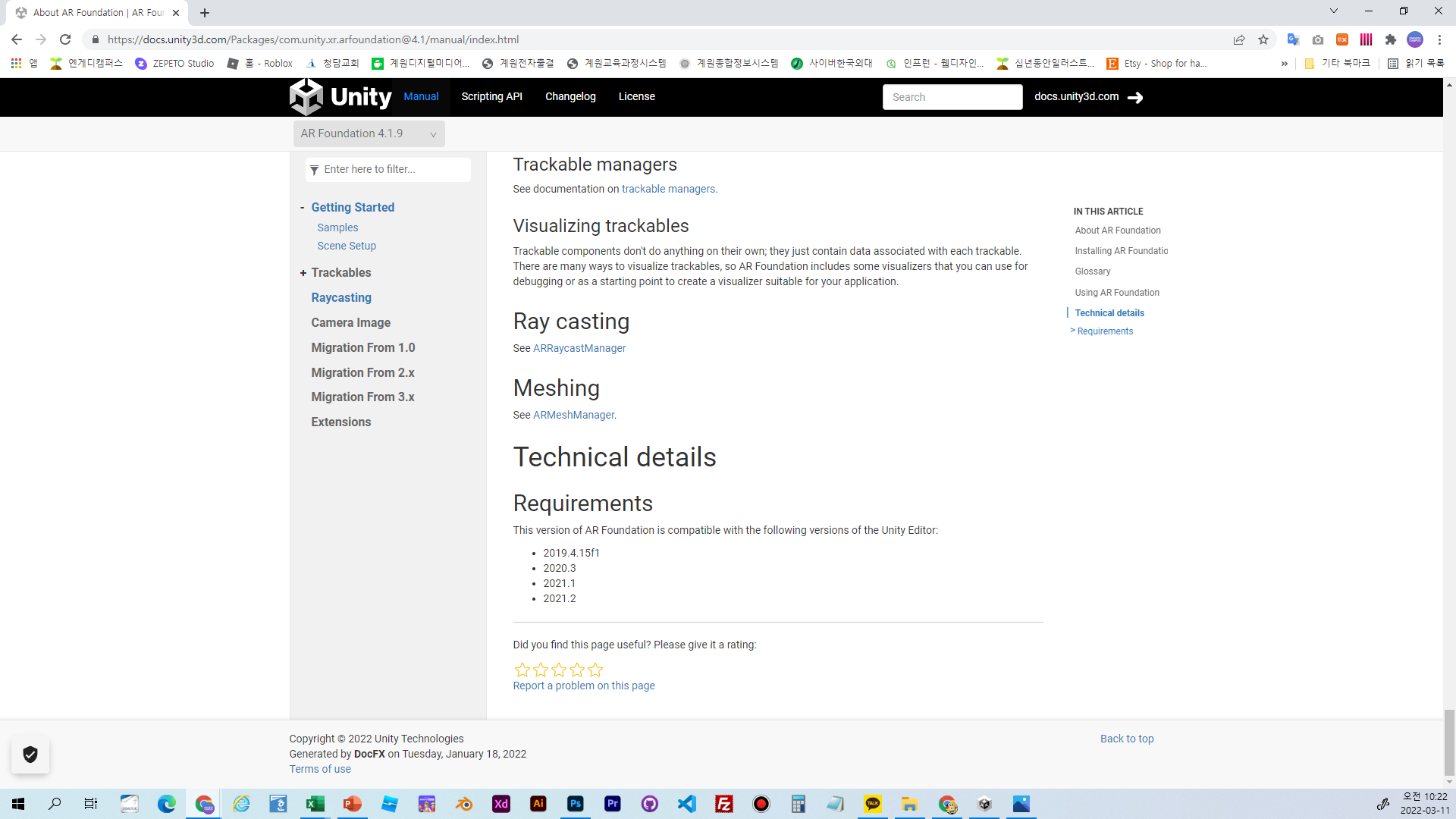Click Report a problem on this page
This screenshot has height=819, width=1456.
[x=584, y=686]
